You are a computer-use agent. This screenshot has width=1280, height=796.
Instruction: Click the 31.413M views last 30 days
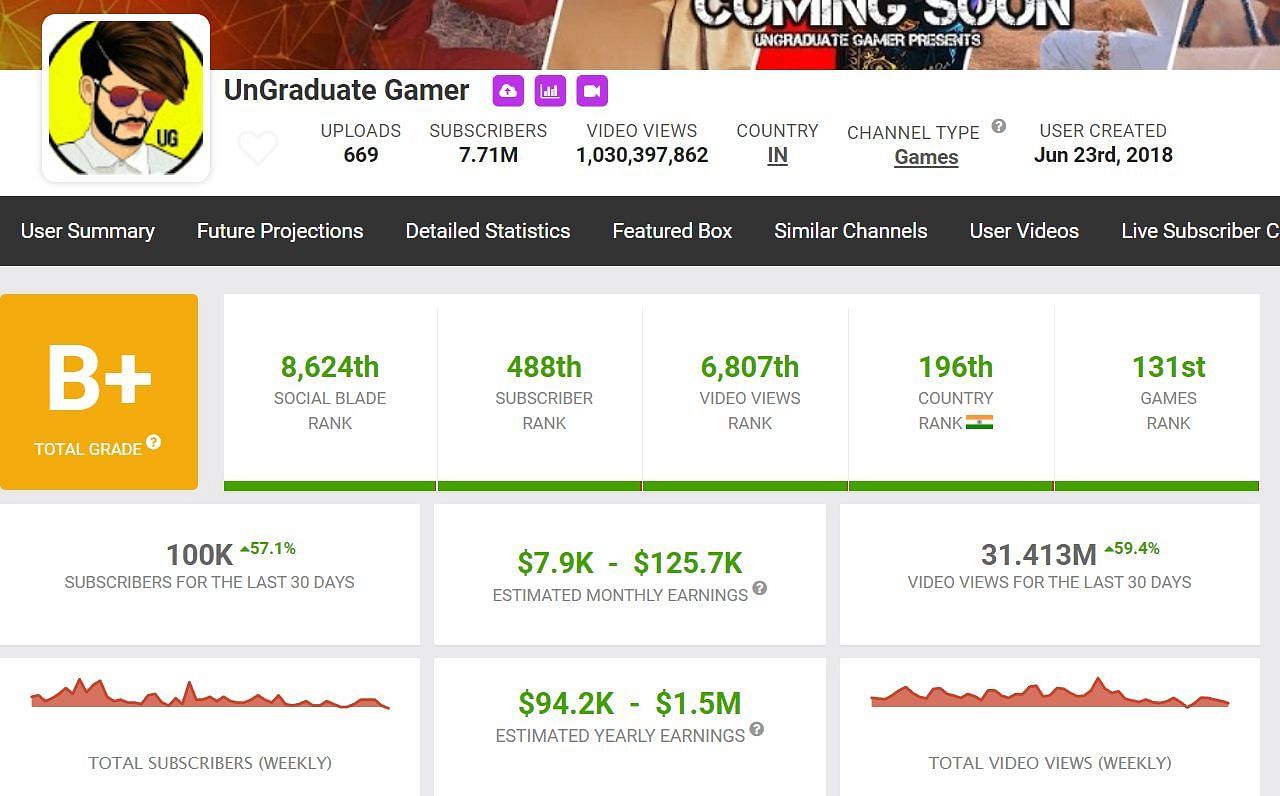pyautogui.click(x=1038, y=554)
